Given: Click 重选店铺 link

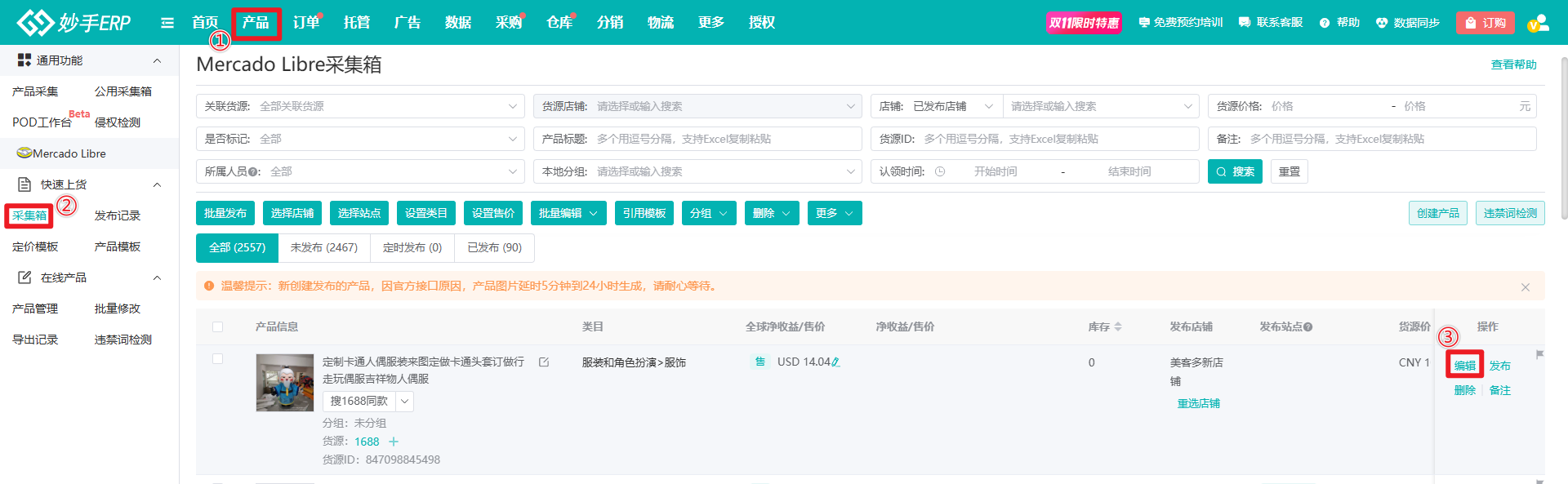Looking at the screenshot, I should click(x=1198, y=404).
